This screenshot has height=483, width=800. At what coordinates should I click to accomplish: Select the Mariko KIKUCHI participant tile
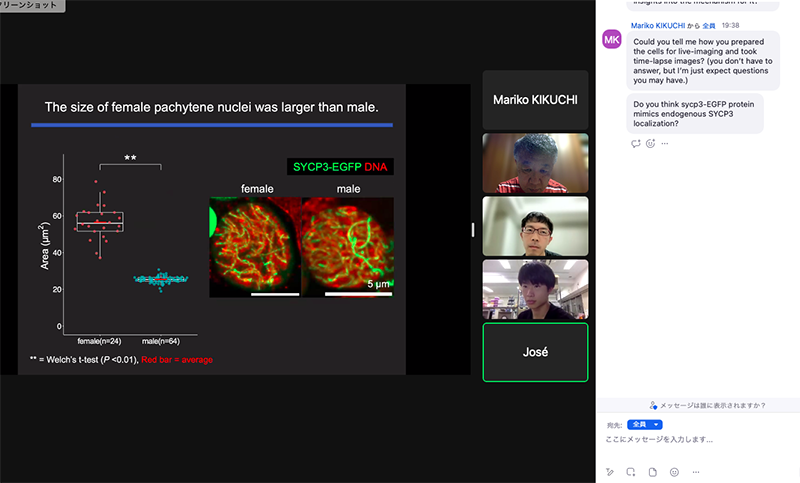(535, 100)
